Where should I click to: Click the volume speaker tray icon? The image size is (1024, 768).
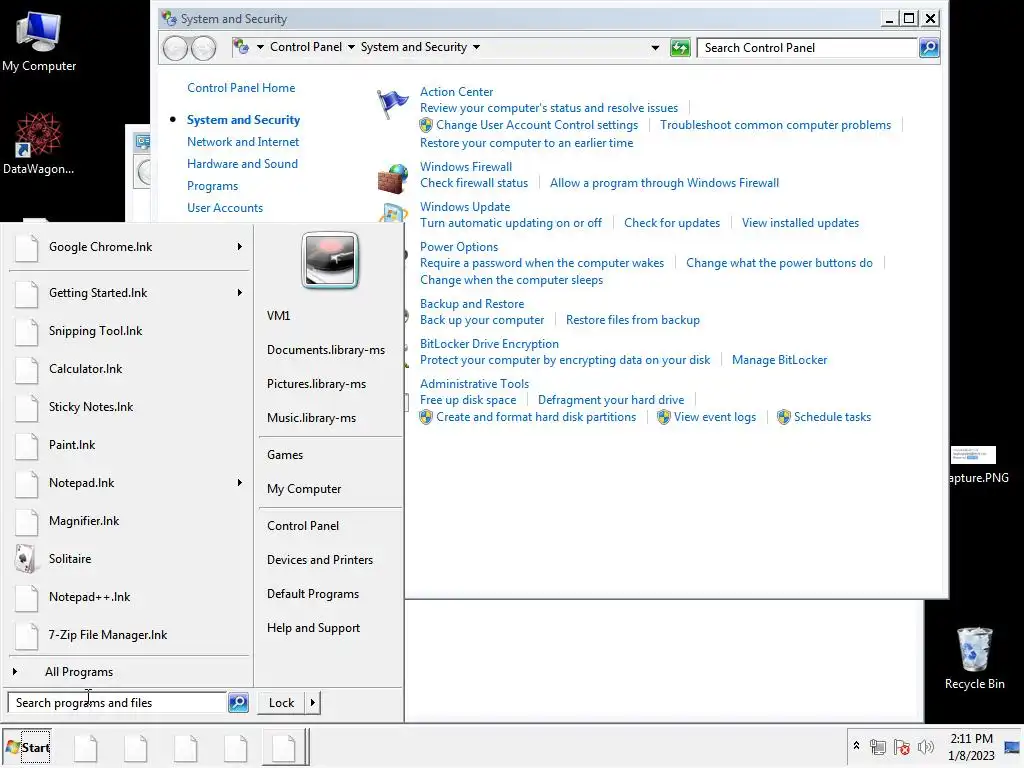click(925, 746)
